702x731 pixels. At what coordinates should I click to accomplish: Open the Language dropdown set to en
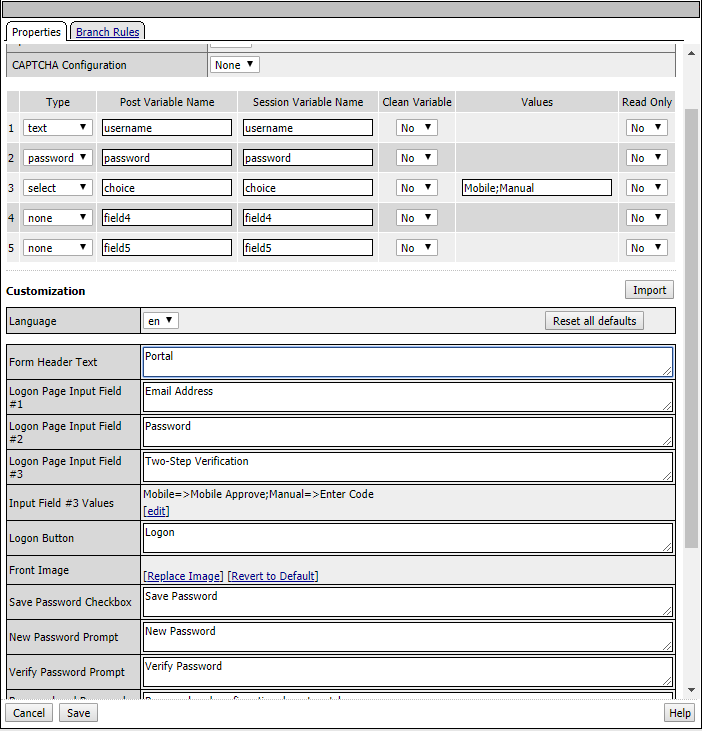click(x=161, y=321)
